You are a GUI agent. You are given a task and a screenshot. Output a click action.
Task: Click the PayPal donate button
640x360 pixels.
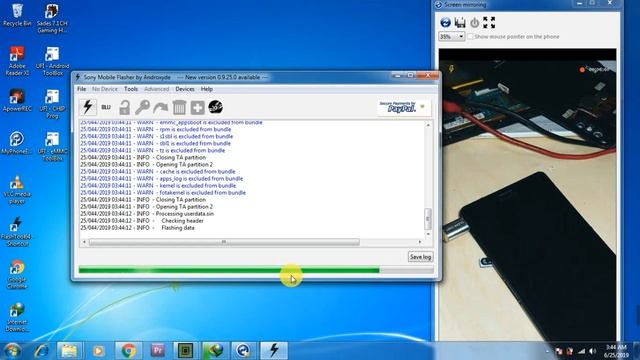(x=403, y=107)
